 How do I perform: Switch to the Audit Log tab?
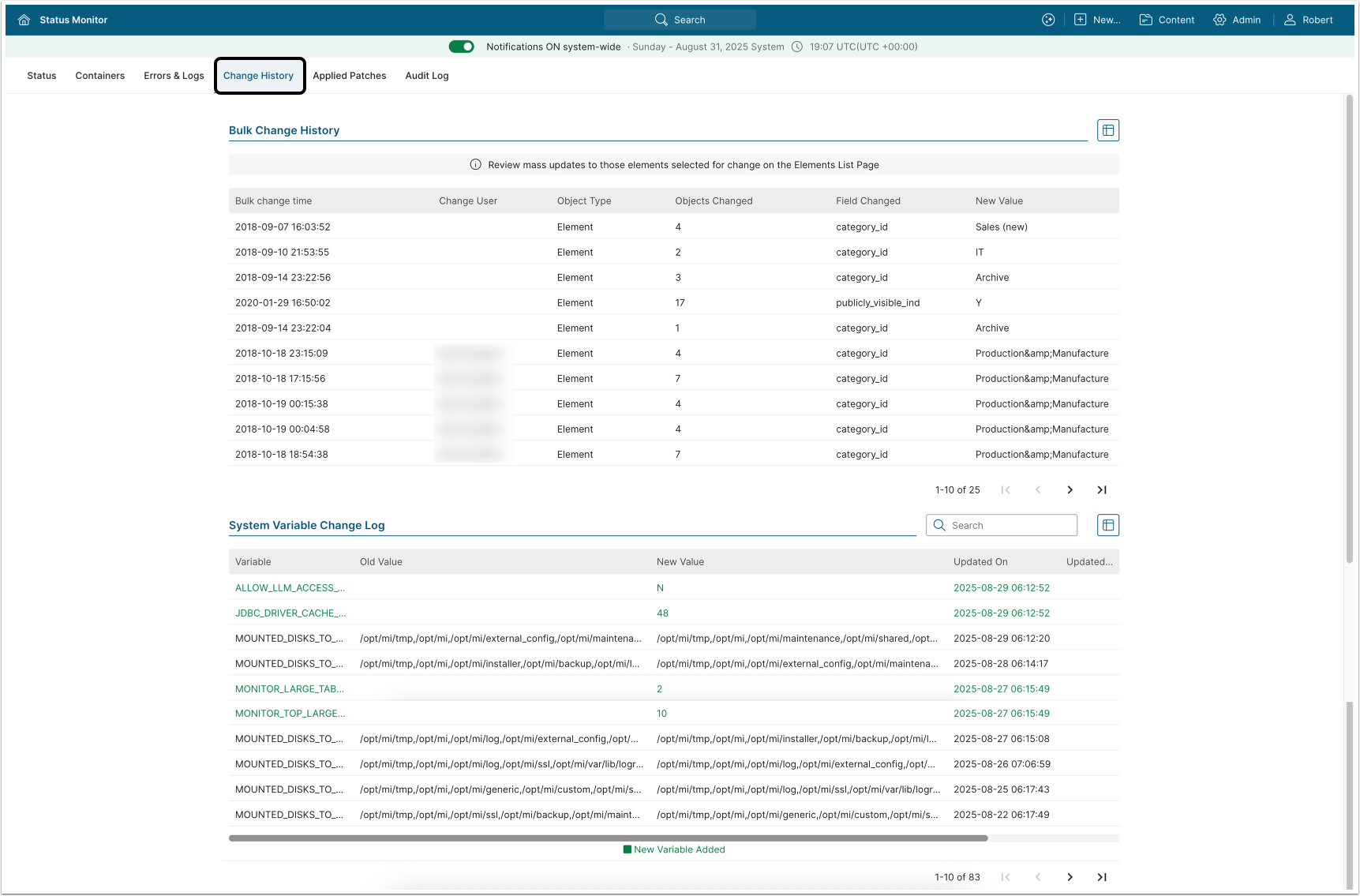[426, 76]
